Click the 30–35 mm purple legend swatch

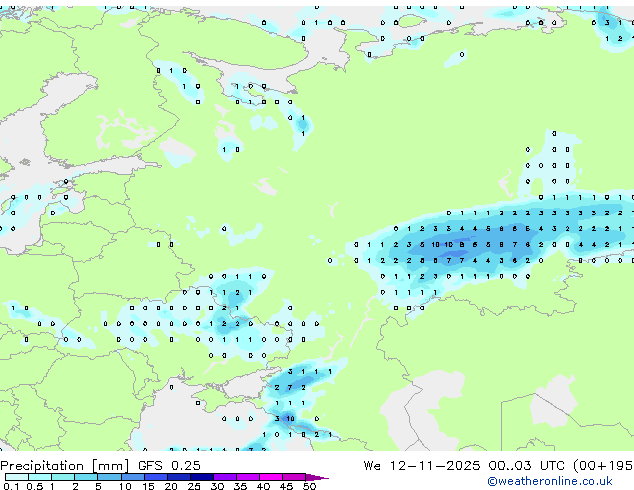pyautogui.click(x=225, y=477)
